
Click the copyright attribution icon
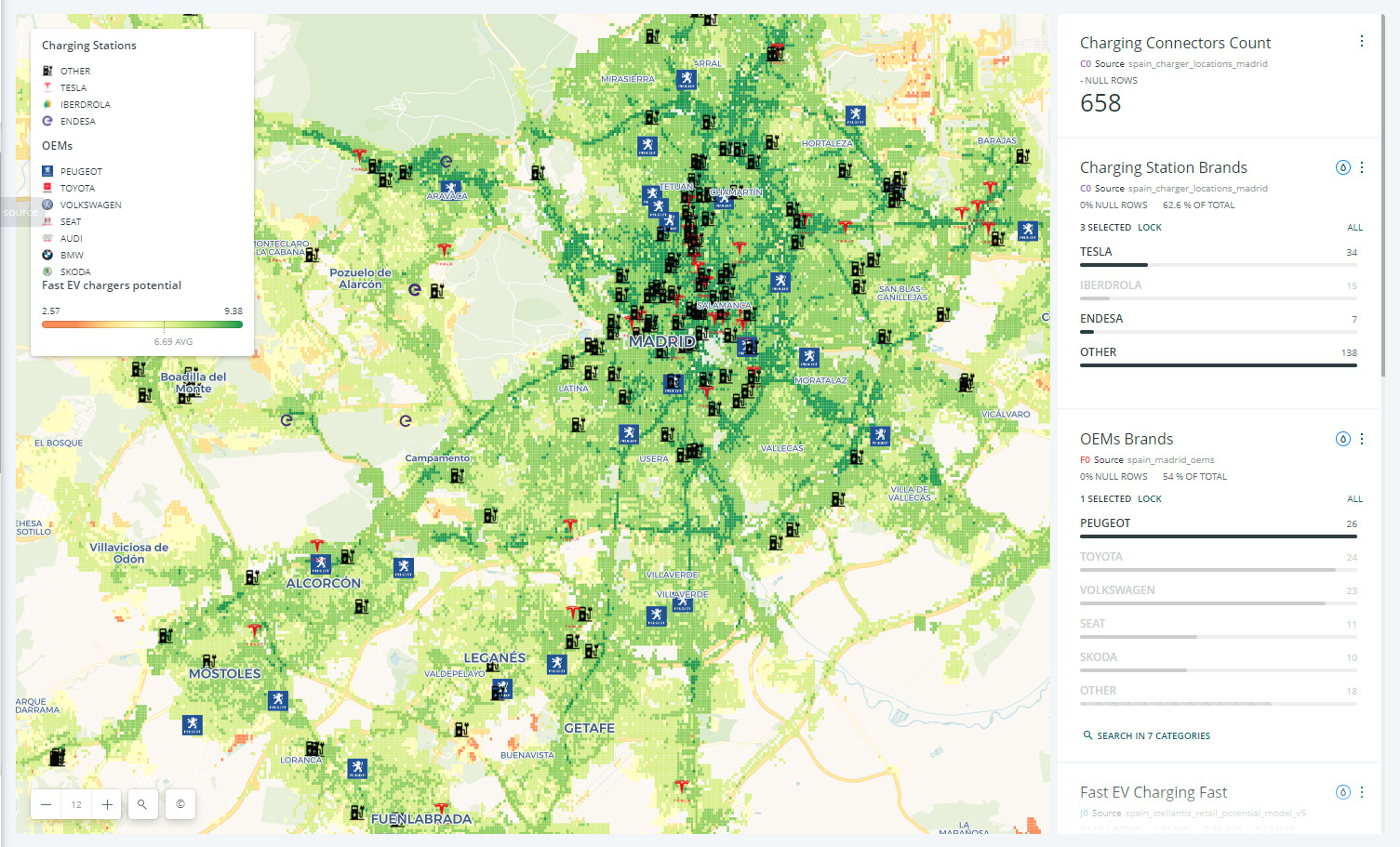(x=180, y=804)
